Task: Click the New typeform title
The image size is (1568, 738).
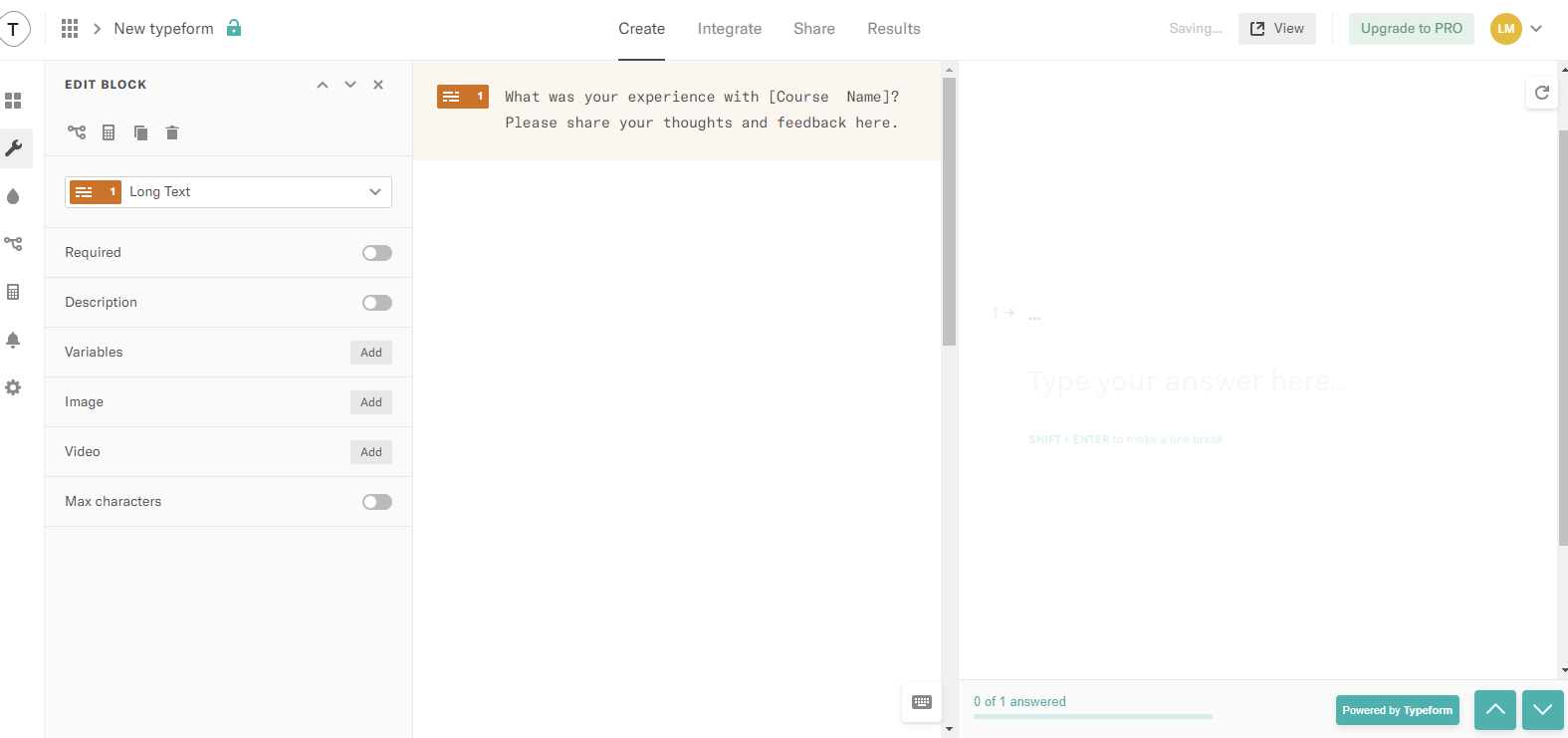Action: 163,29
